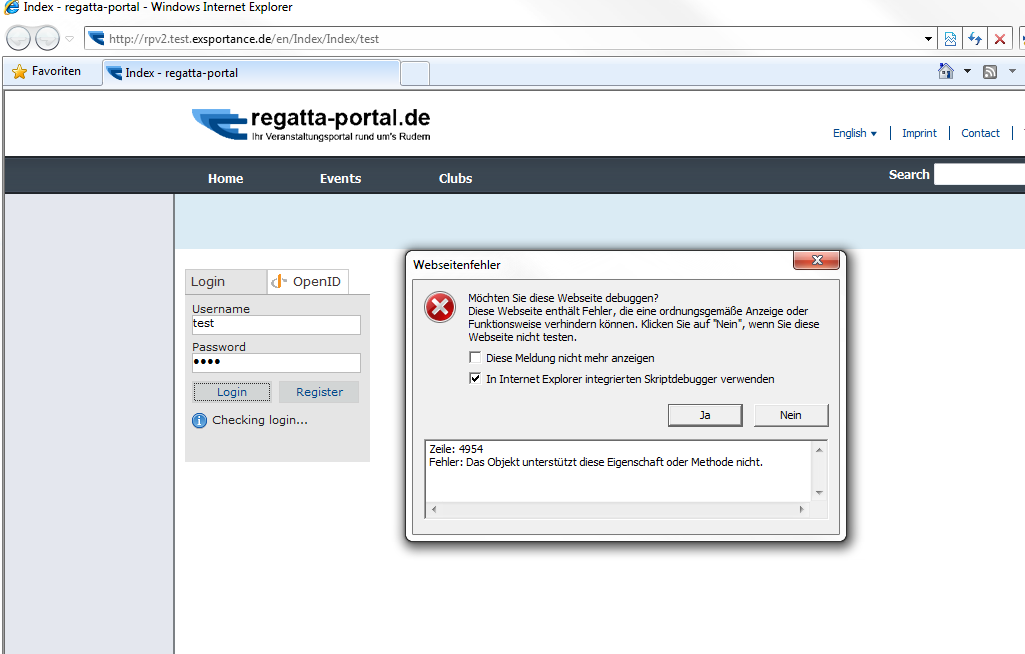1025x654 pixels.
Task: Stop page loading with the red X
Action: point(999,39)
